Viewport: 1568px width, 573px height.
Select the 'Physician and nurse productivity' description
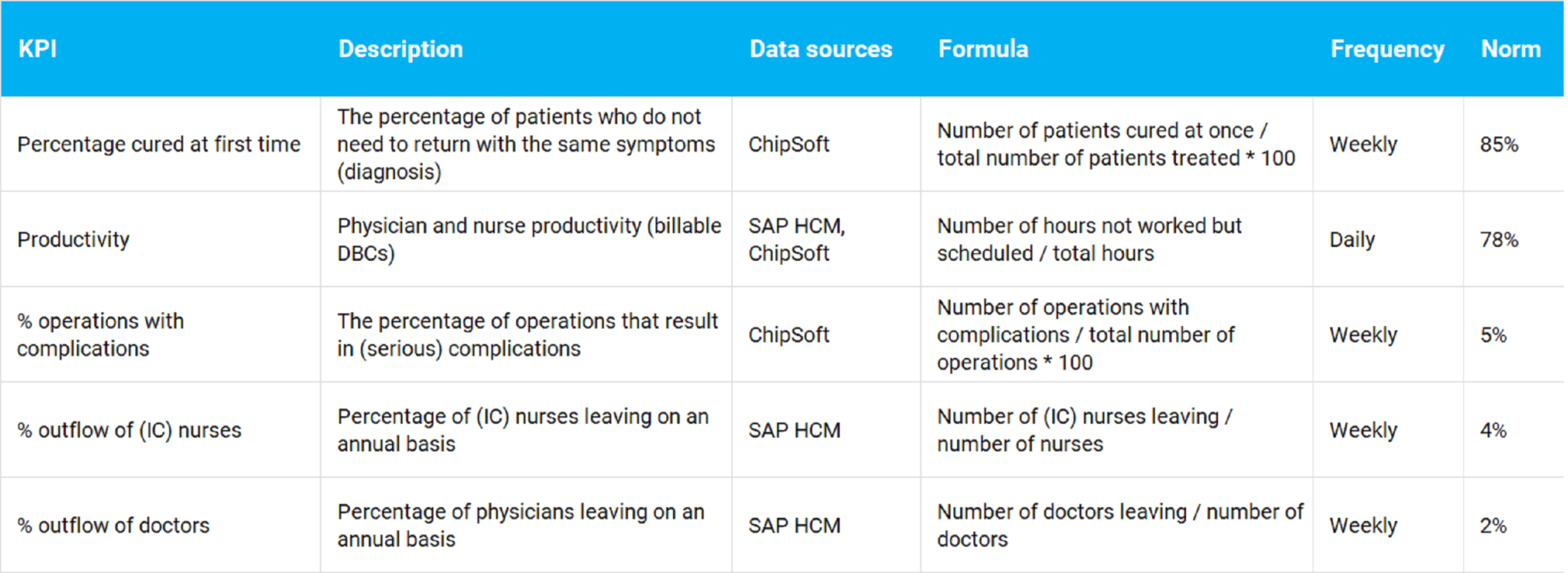point(528,239)
